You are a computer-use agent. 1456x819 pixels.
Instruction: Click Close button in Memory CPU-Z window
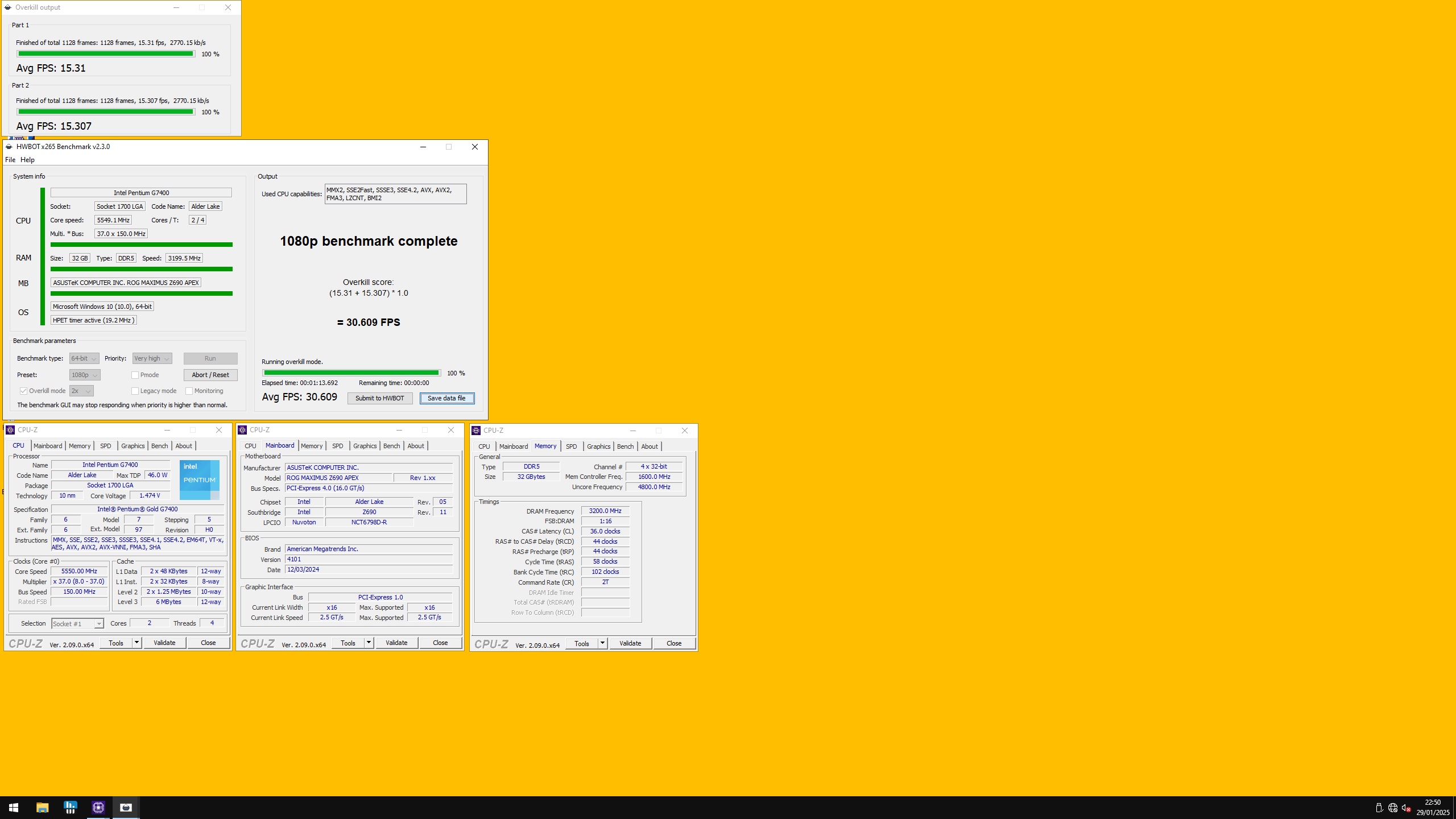[674, 643]
